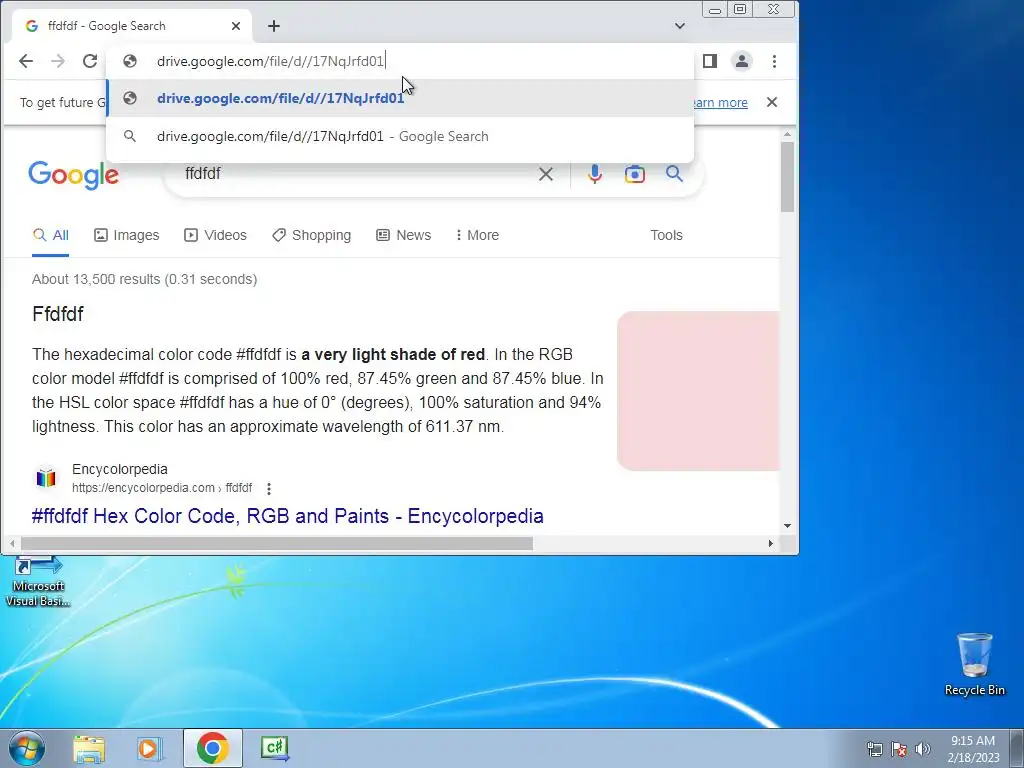Search by image with the camera icon
Screen dimensions: 1024x768
coord(634,174)
